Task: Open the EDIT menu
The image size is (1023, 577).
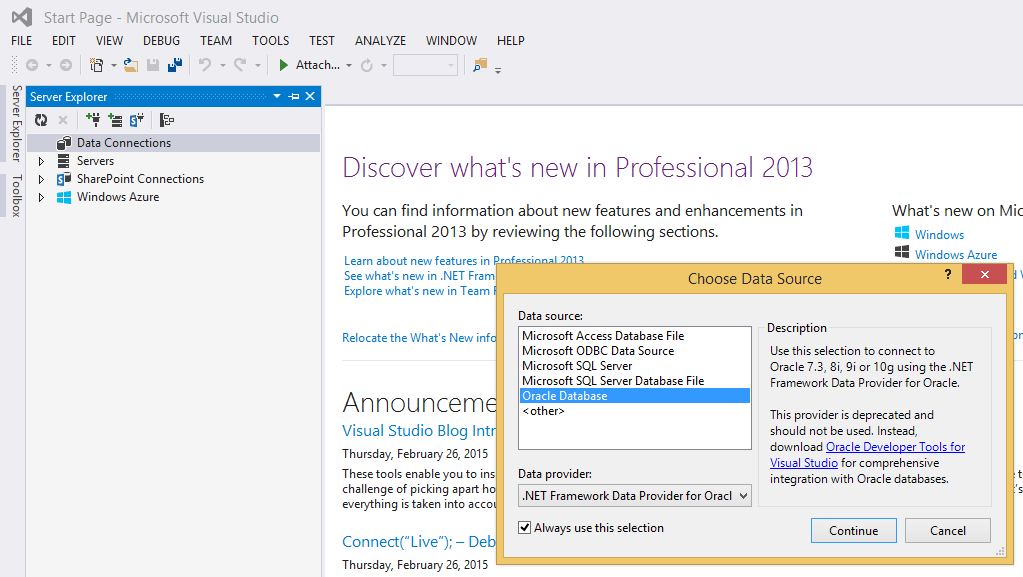Action: point(64,40)
